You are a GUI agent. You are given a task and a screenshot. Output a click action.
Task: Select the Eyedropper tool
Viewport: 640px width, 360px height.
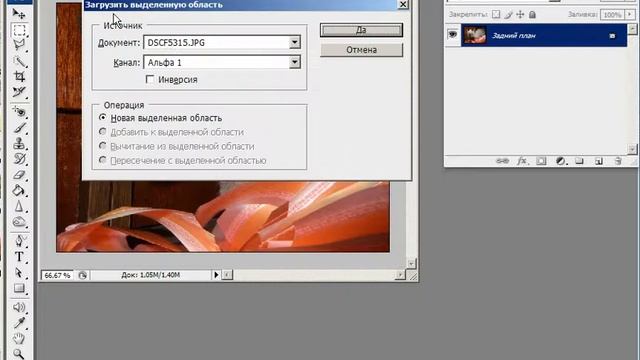coord(19,323)
